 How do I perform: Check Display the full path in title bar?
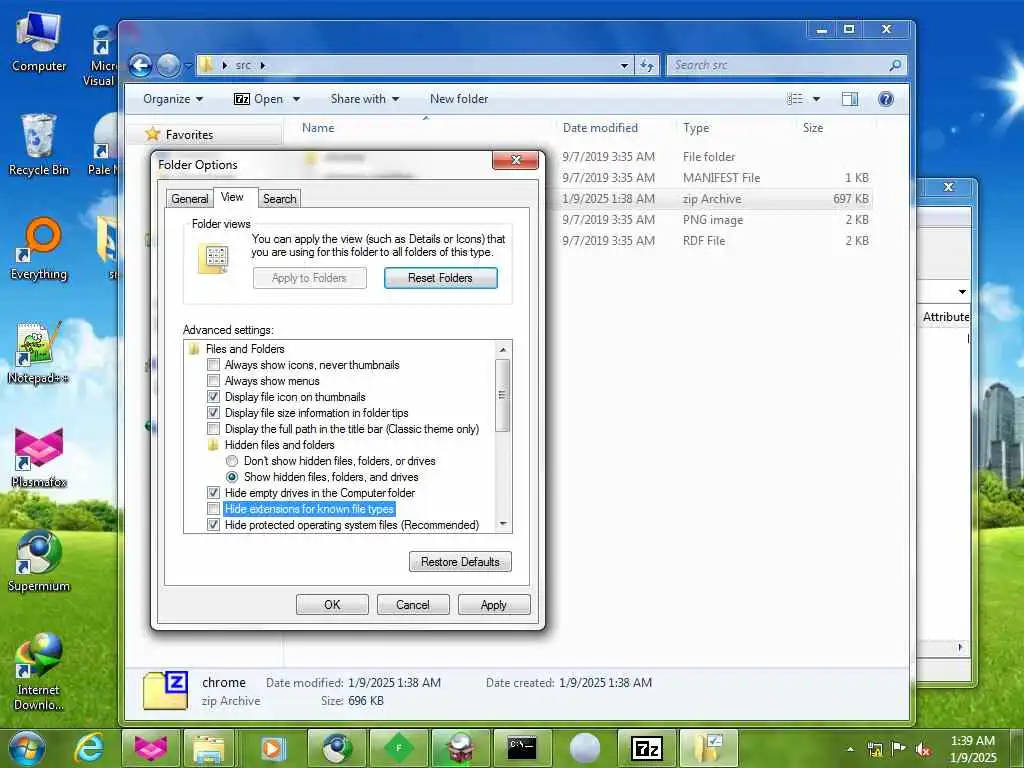click(x=213, y=428)
